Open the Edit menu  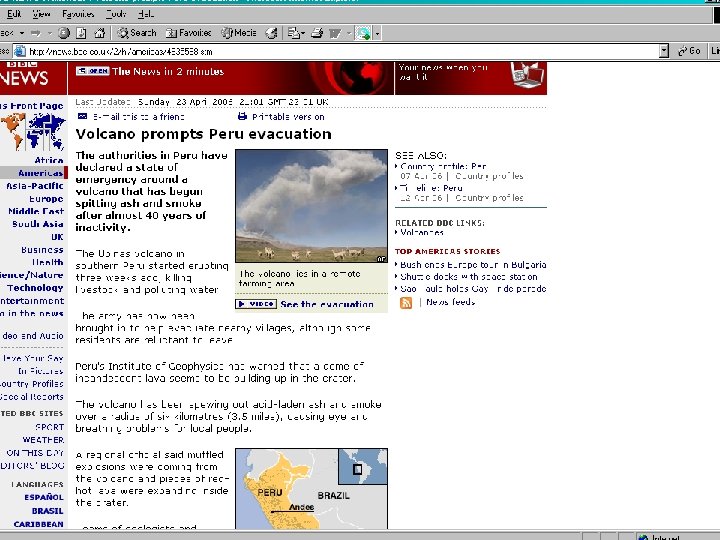[14, 14]
